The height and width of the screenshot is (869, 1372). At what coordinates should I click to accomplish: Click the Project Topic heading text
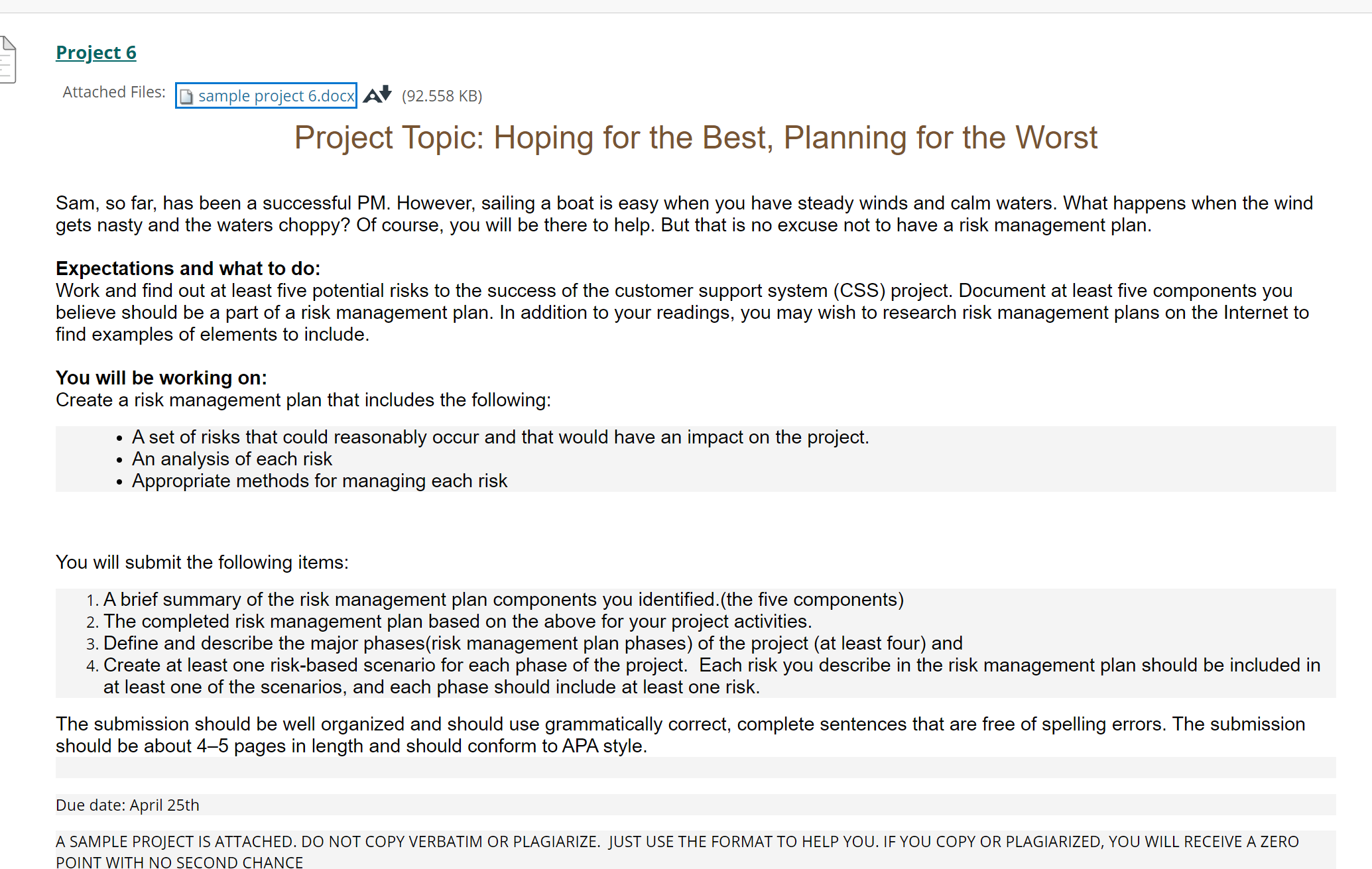(x=696, y=138)
